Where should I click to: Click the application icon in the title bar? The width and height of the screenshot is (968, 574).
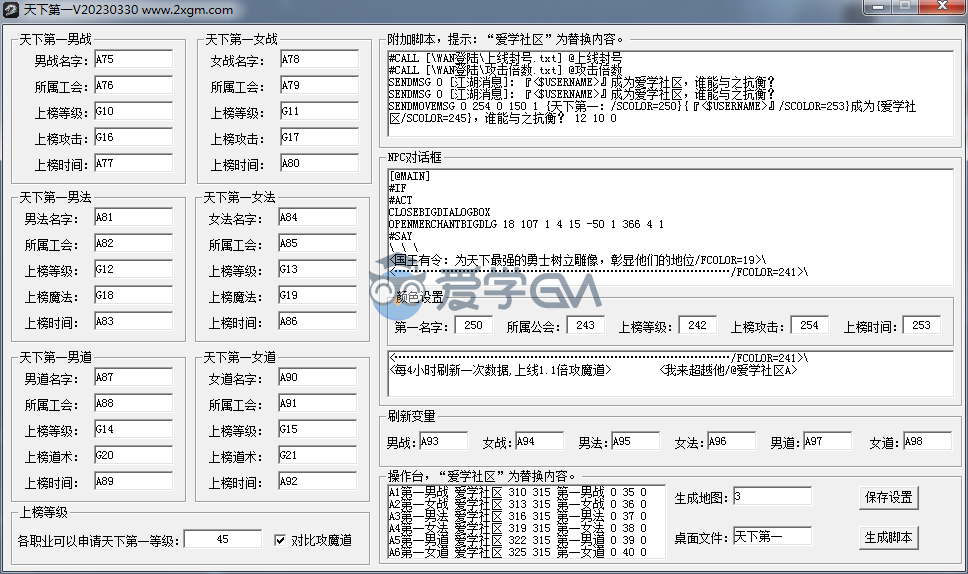point(11,10)
